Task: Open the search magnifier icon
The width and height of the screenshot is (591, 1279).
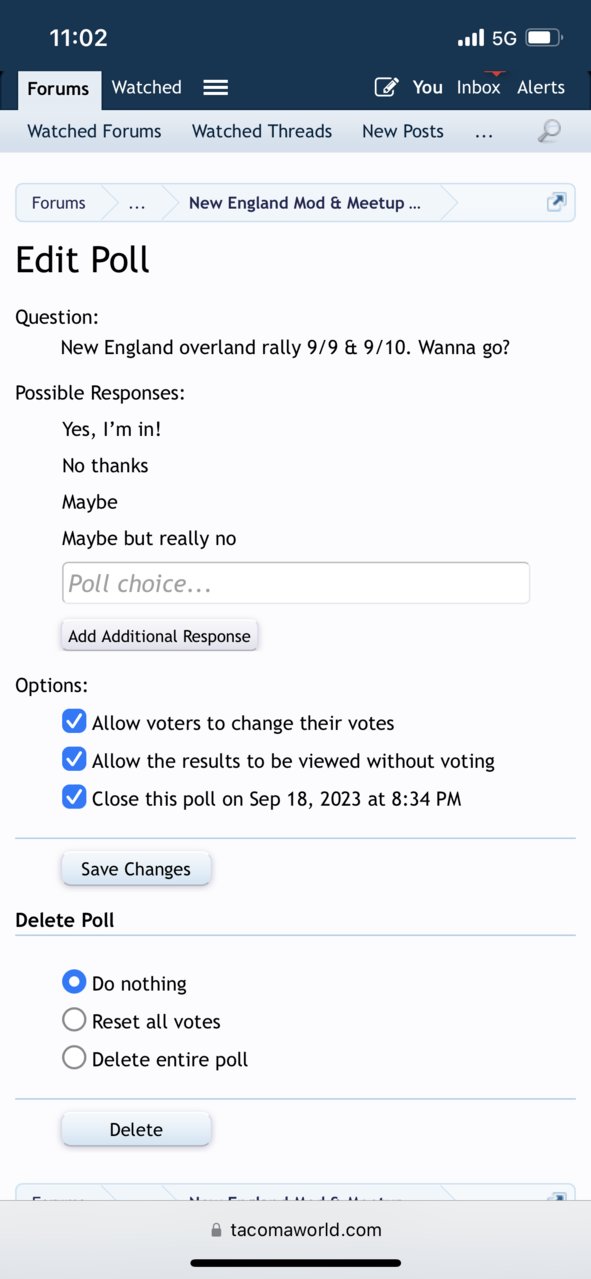Action: tap(549, 131)
